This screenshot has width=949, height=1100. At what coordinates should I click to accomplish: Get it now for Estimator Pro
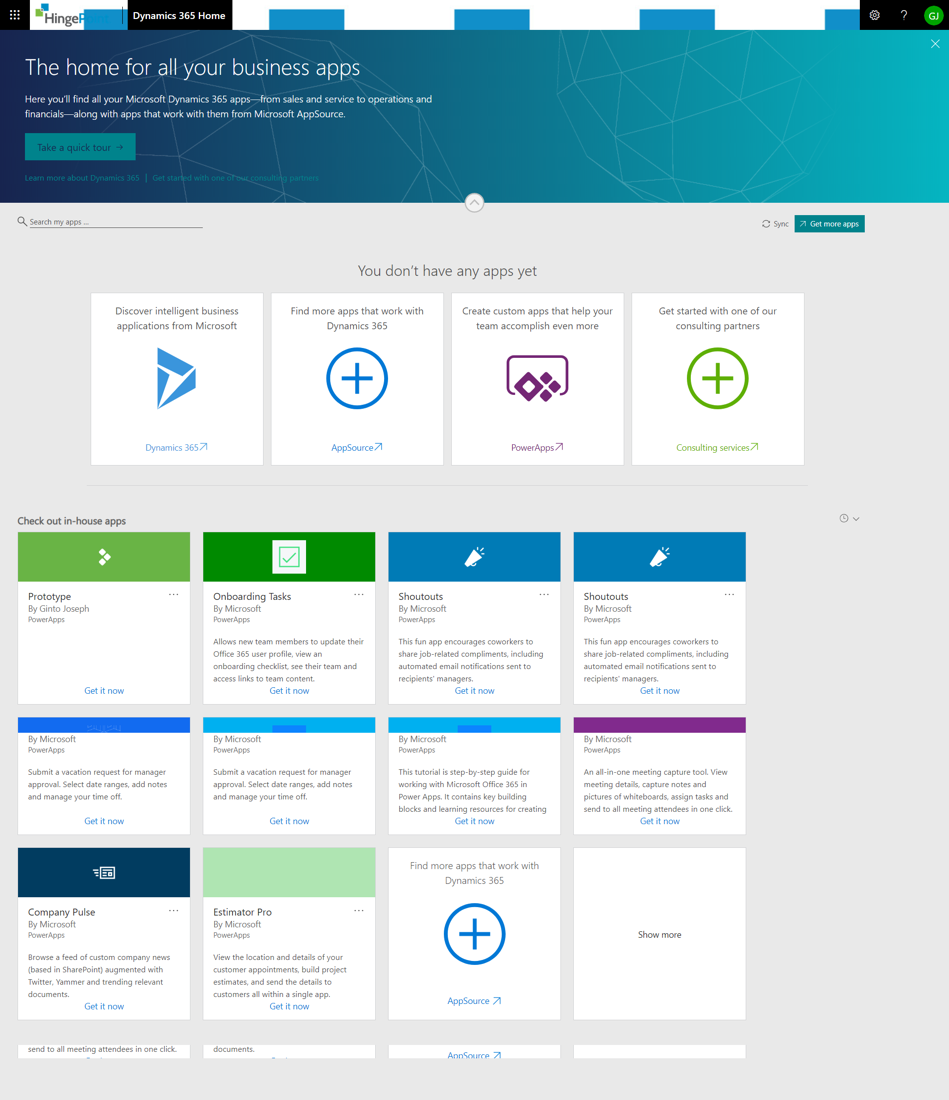289,1007
